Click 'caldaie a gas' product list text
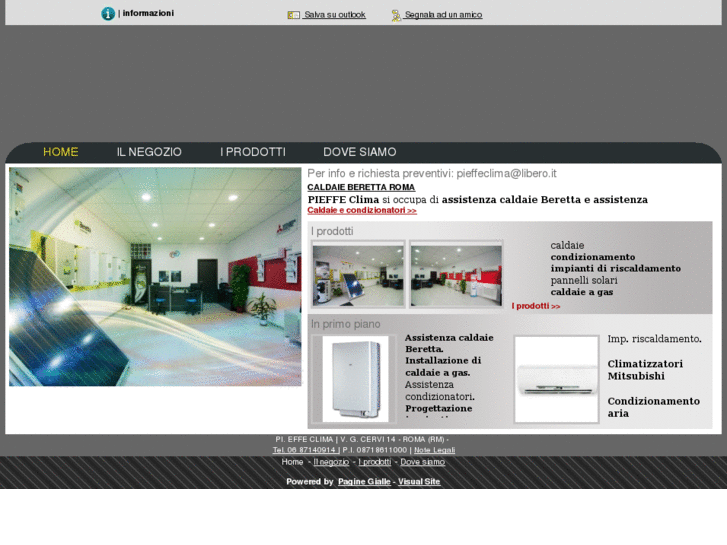Screen dimensions: 727x545 [582, 292]
